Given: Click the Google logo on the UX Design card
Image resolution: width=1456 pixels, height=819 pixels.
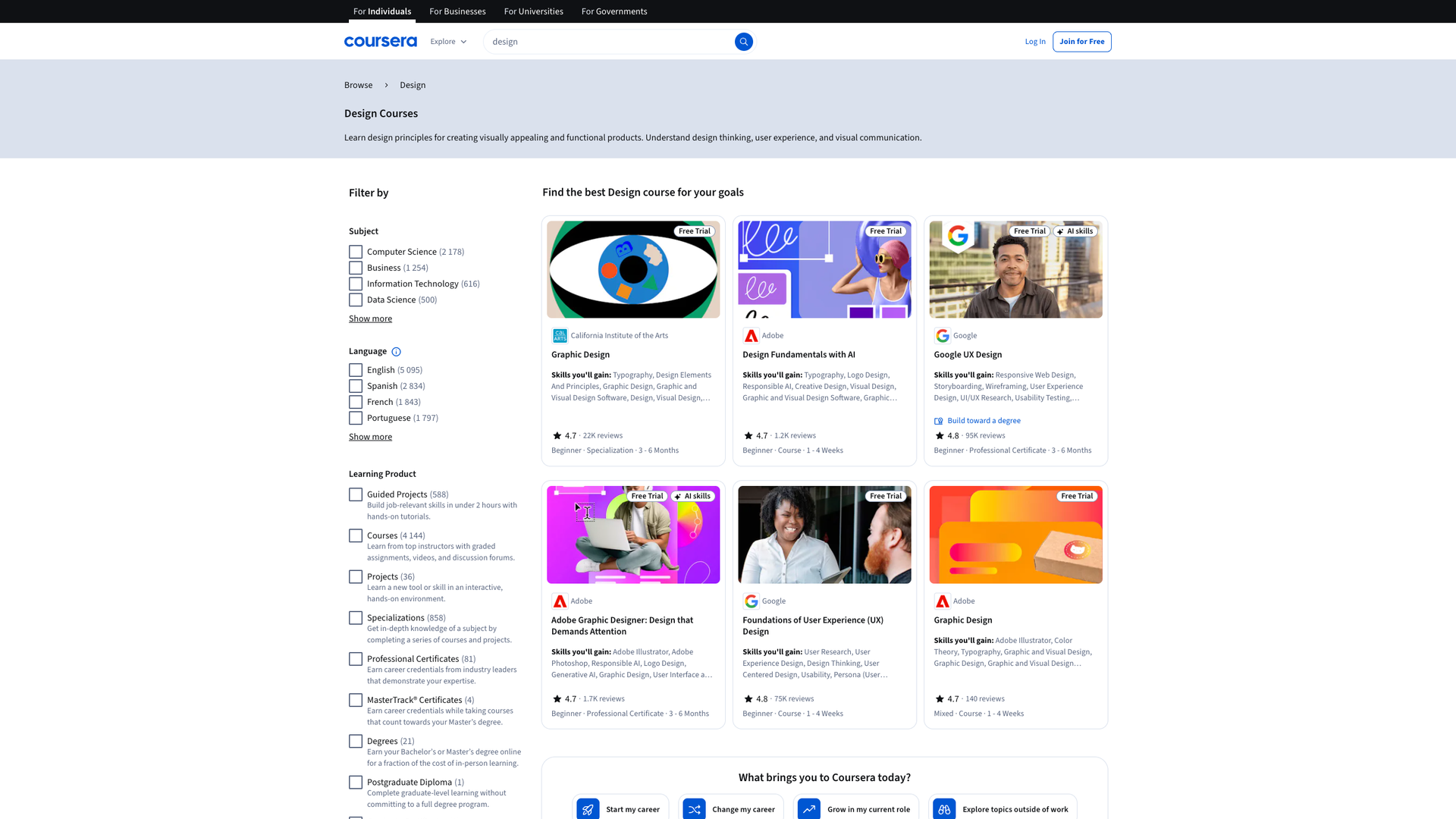Looking at the screenshot, I should pyautogui.click(x=942, y=335).
